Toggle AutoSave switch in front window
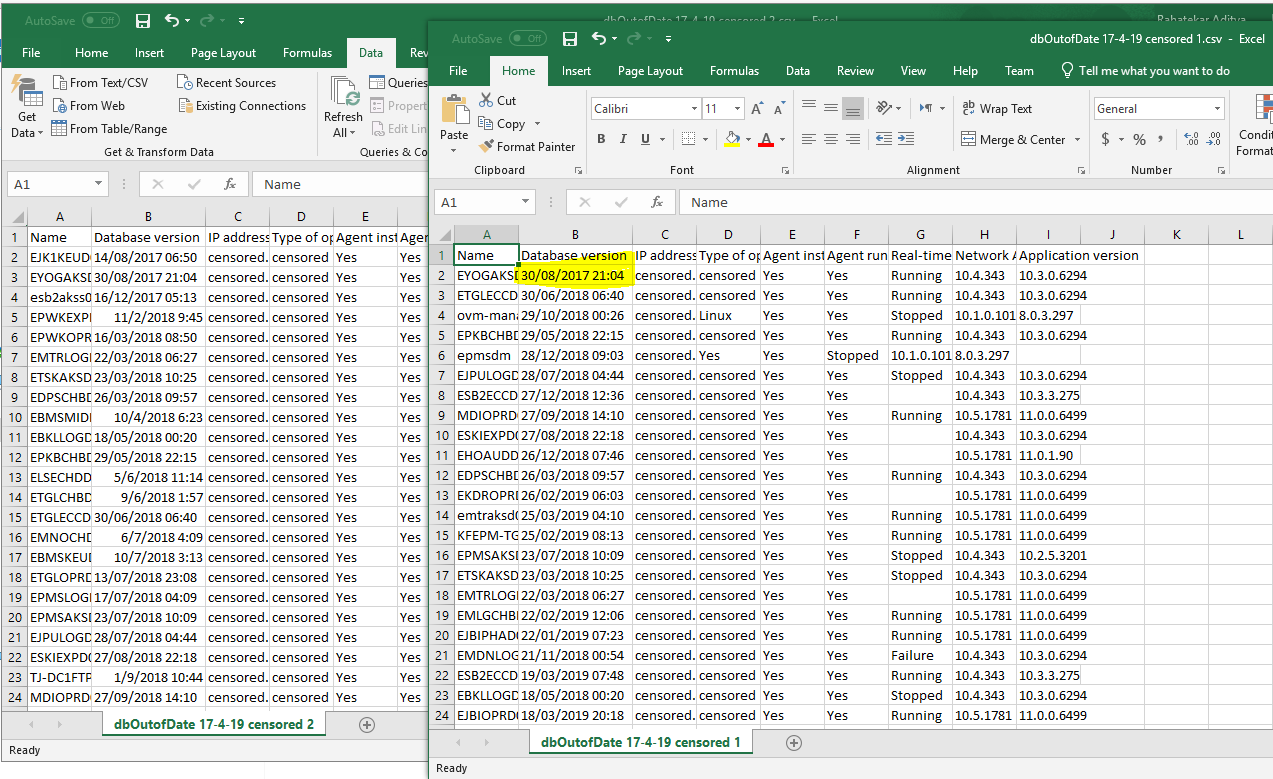The image size is (1273, 779). coord(527,39)
